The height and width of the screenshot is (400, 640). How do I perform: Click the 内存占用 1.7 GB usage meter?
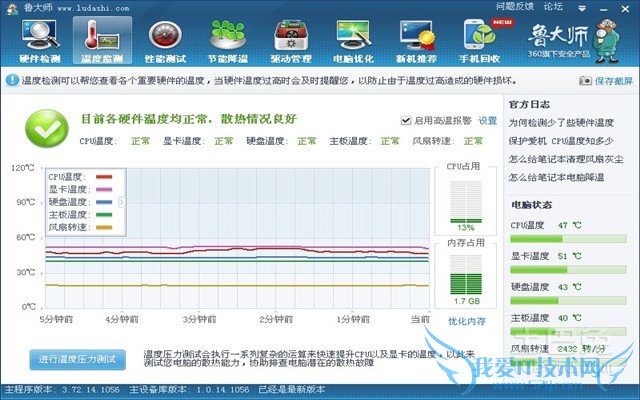click(x=466, y=275)
